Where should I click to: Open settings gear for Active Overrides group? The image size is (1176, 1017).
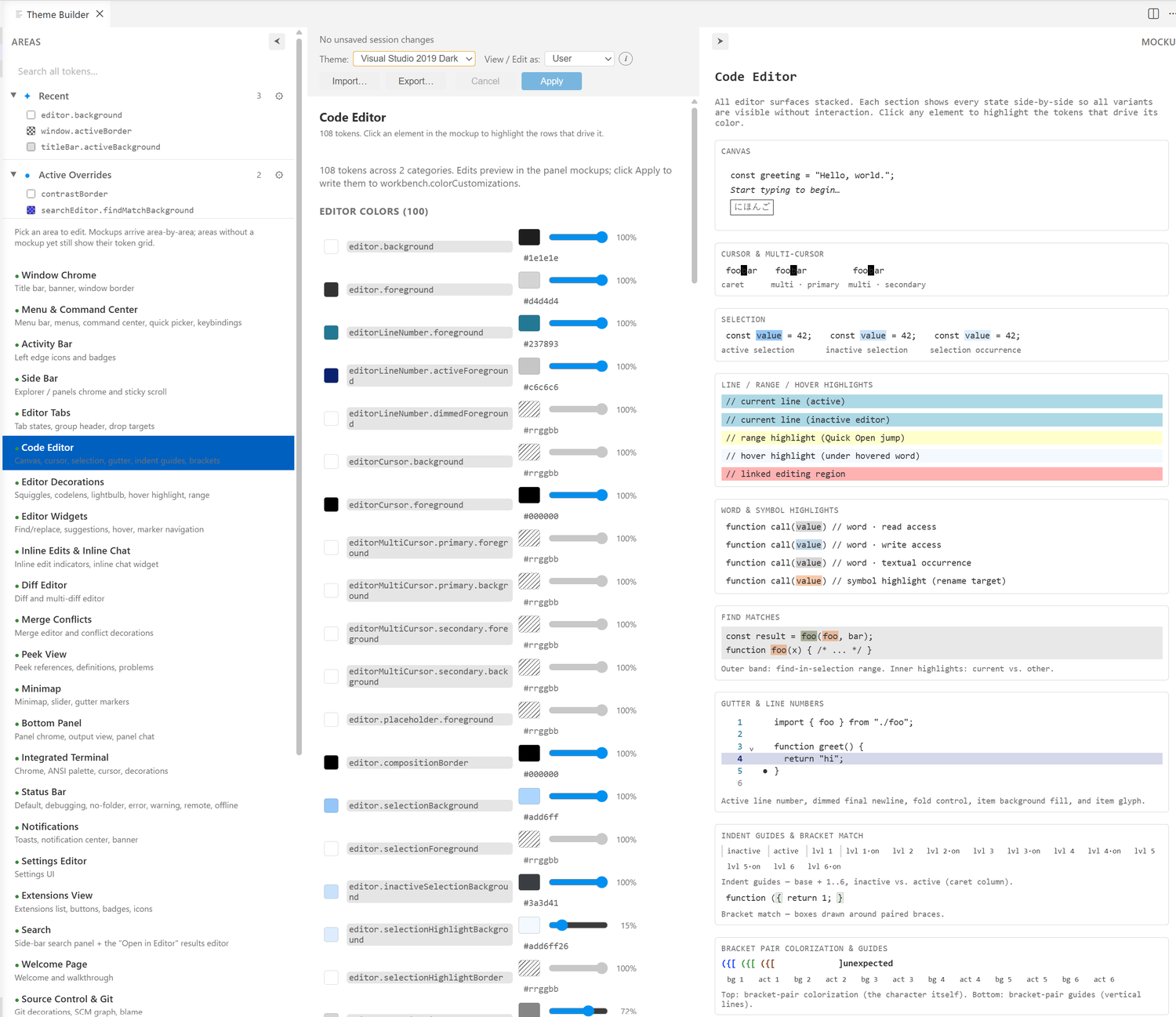point(279,175)
